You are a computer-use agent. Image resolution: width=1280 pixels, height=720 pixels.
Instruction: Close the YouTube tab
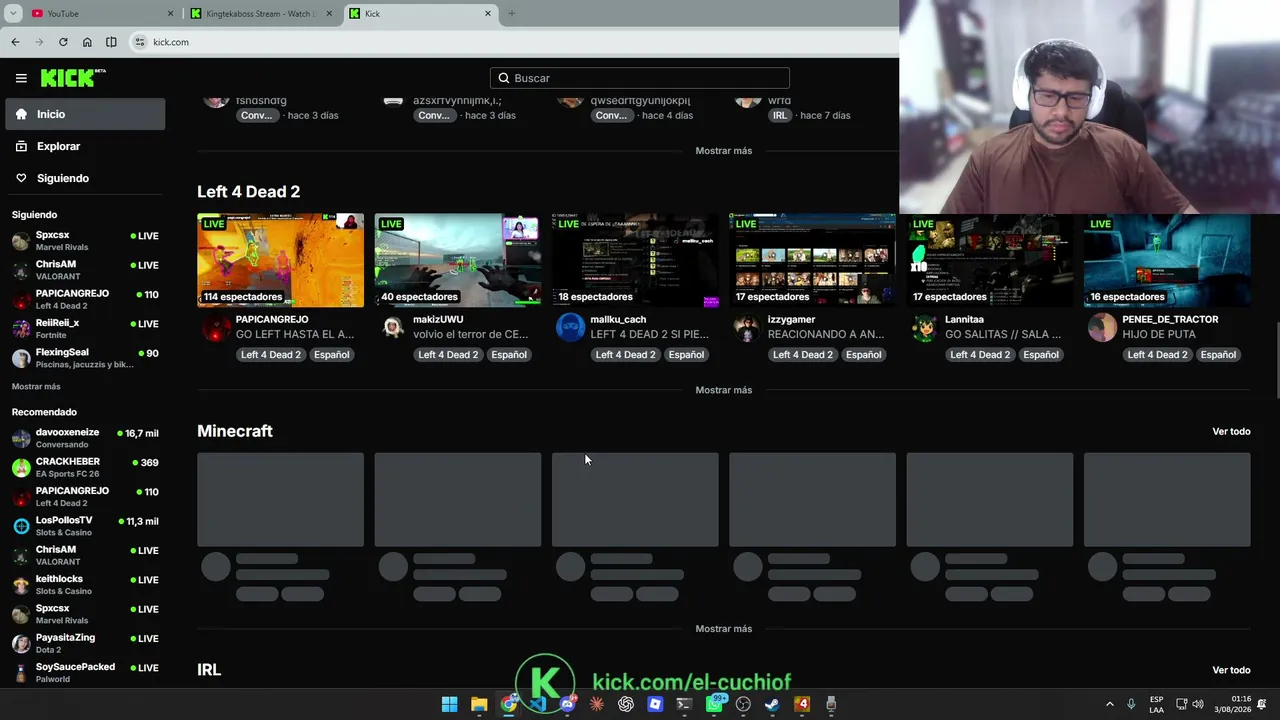[170, 13]
